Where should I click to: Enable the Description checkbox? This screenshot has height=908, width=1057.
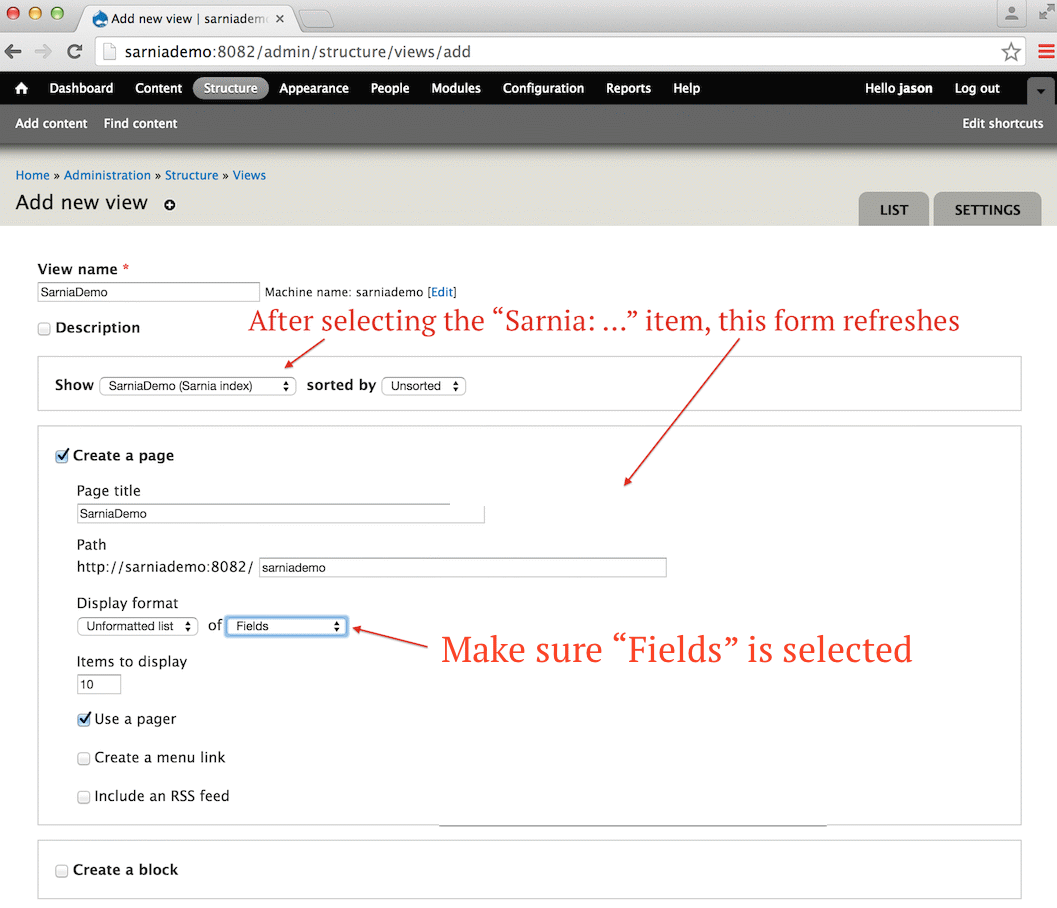click(44, 329)
